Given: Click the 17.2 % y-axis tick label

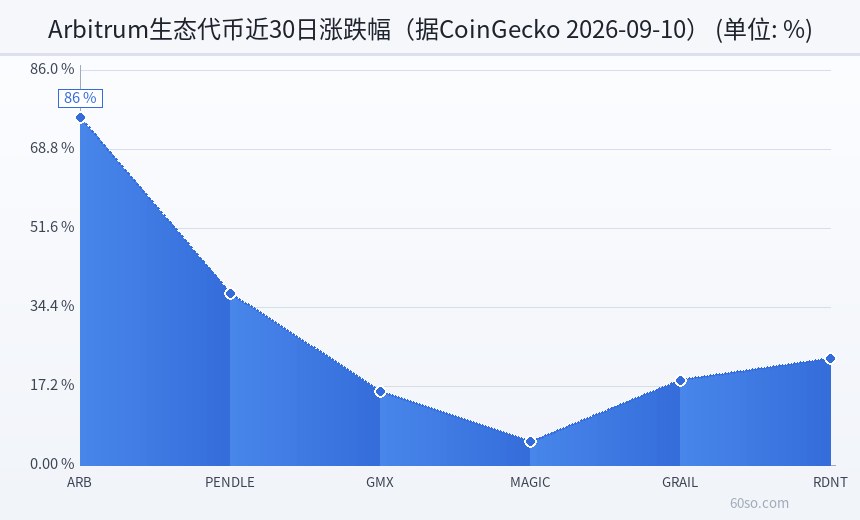Looking at the screenshot, I should click(x=52, y=385).
